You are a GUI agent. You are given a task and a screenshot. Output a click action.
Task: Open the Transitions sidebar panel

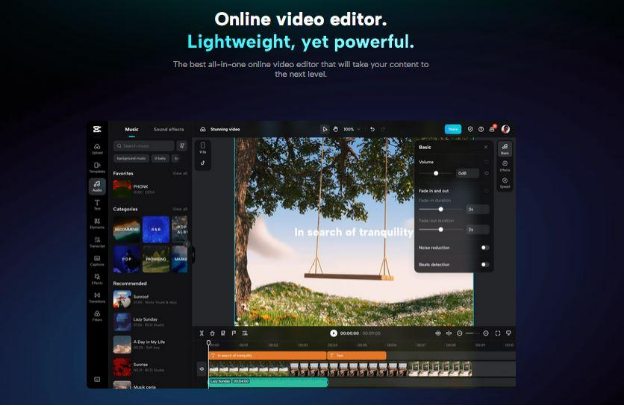(x=97, y=297)
